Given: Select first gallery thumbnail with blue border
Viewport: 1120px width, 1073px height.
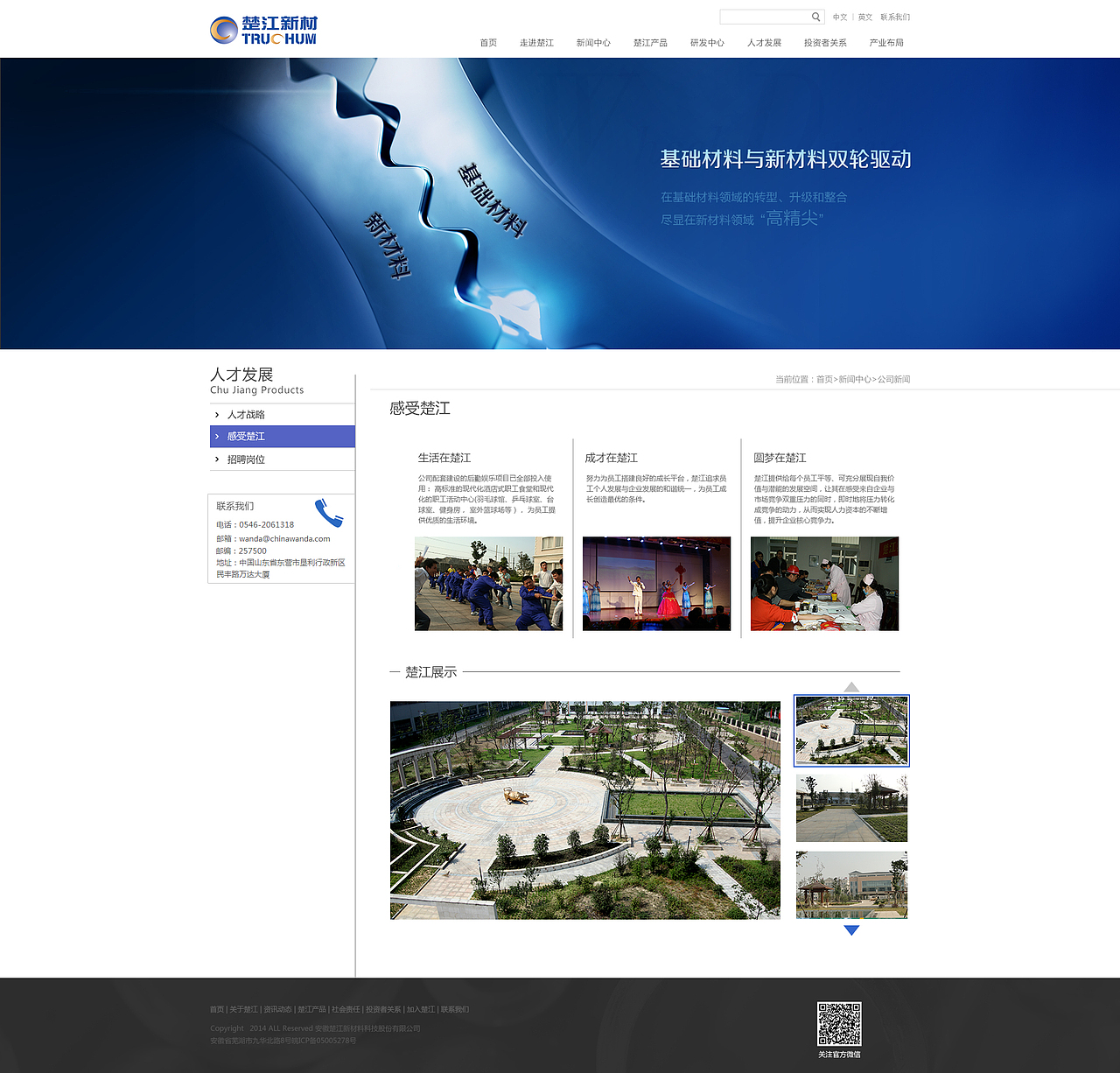Looking at the screenshot, I should tap(851, 731).
